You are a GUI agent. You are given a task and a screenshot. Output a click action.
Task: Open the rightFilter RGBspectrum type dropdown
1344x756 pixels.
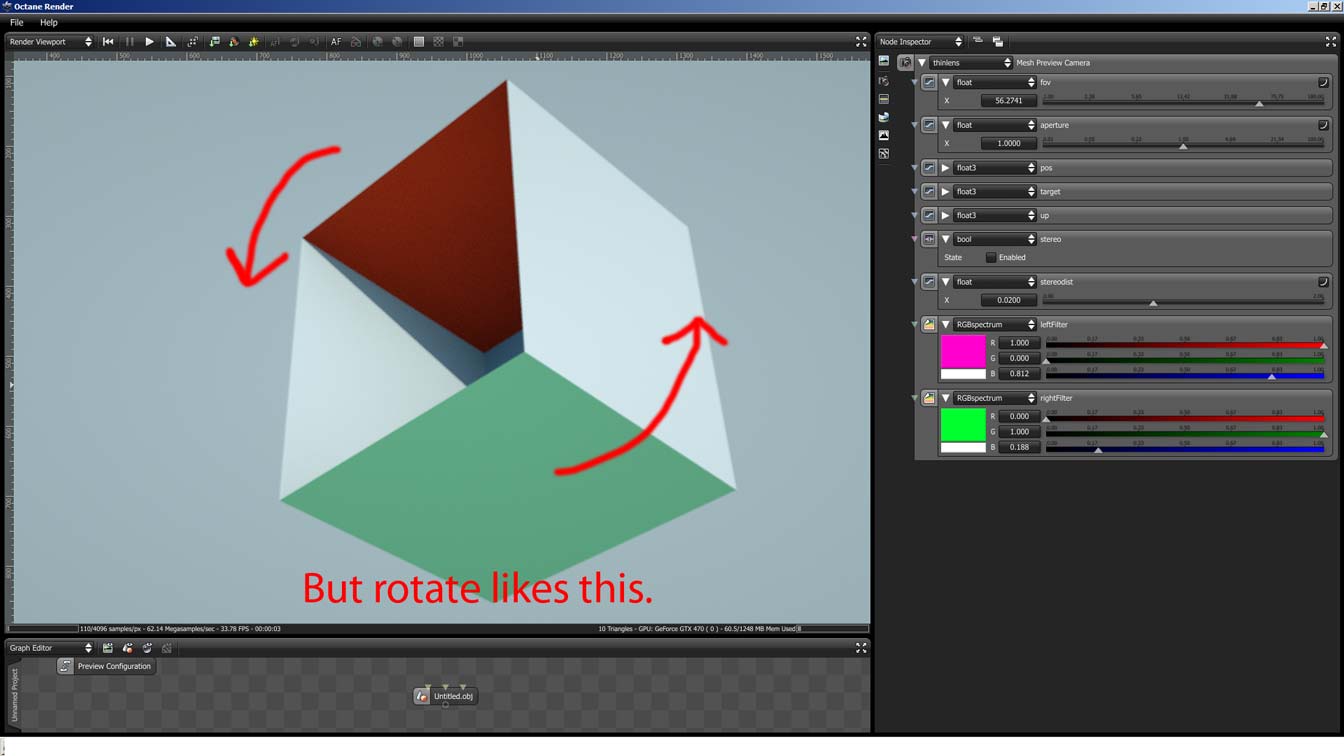click(x=995, y=398)
